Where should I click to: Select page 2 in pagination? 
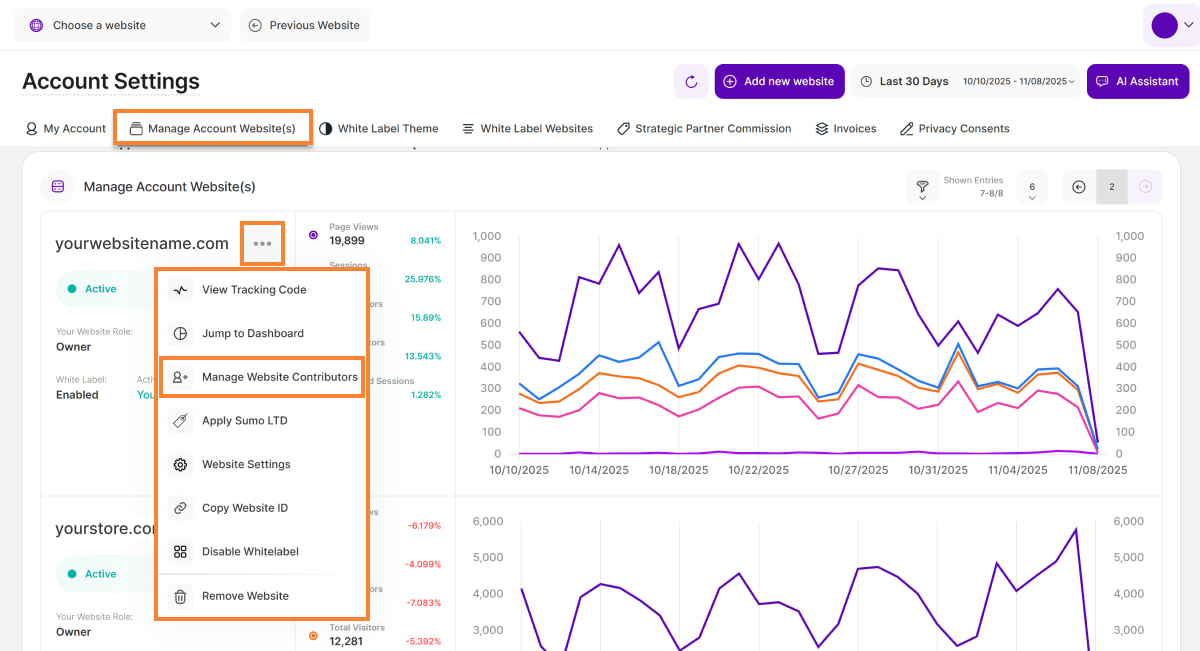(1111, 187)
